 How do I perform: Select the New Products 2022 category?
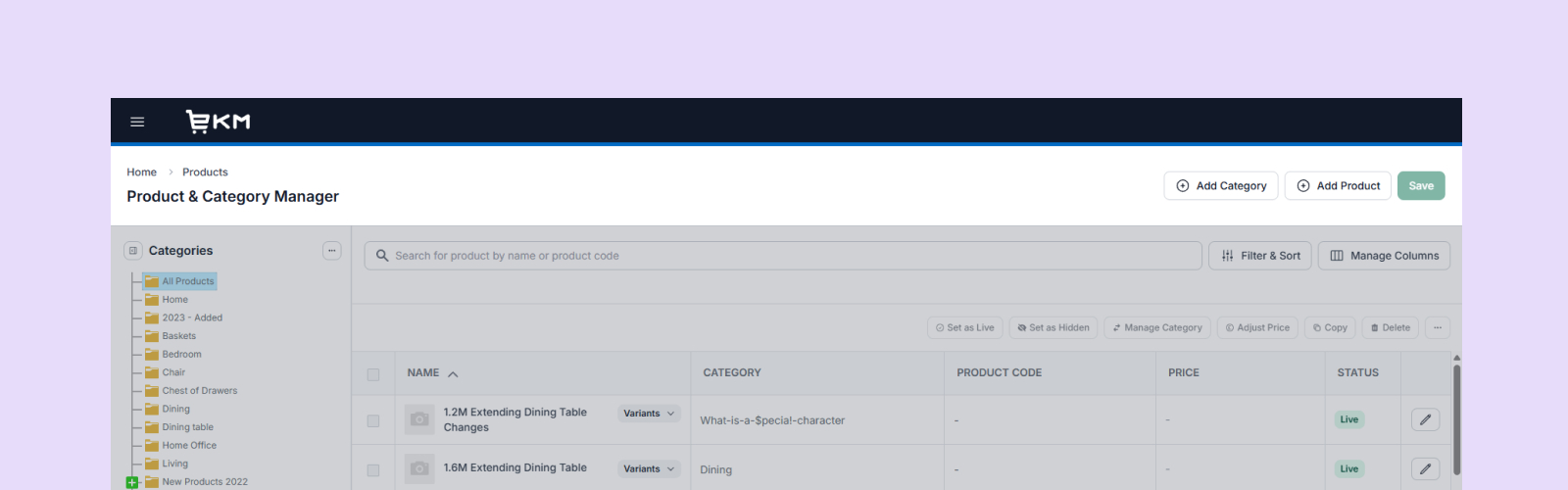(197, 482)
